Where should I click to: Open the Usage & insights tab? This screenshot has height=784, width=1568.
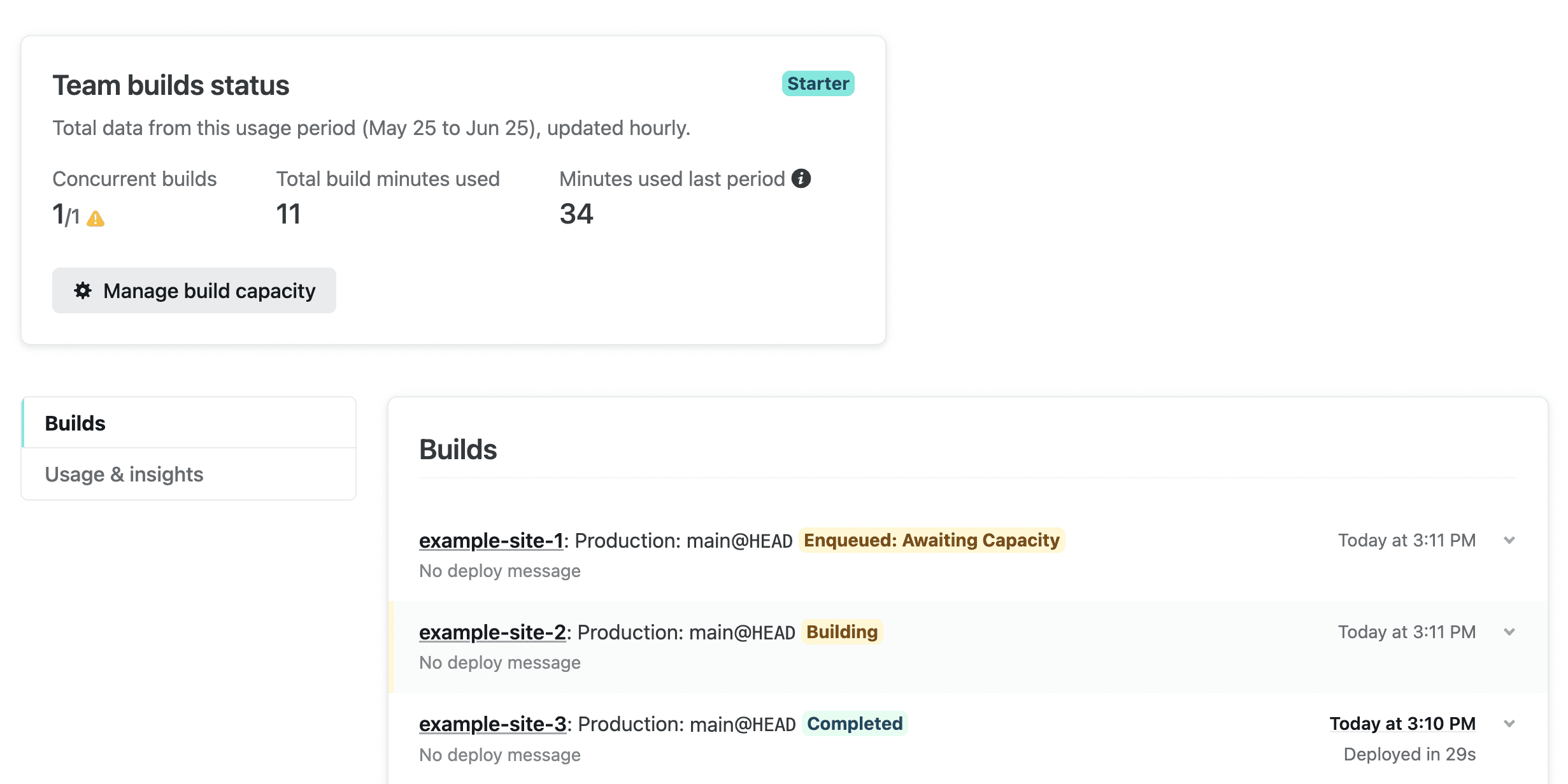(124, 474)
